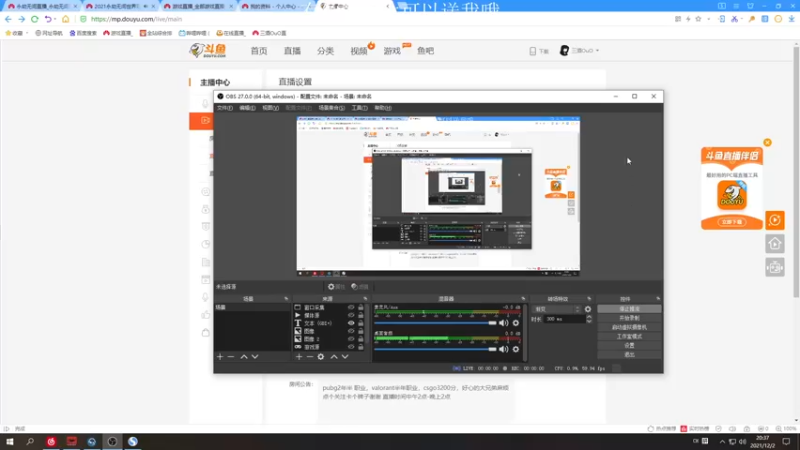Open the microphone audio settings gear
Viewport: 800px width, 450px height.
(516, 323)
